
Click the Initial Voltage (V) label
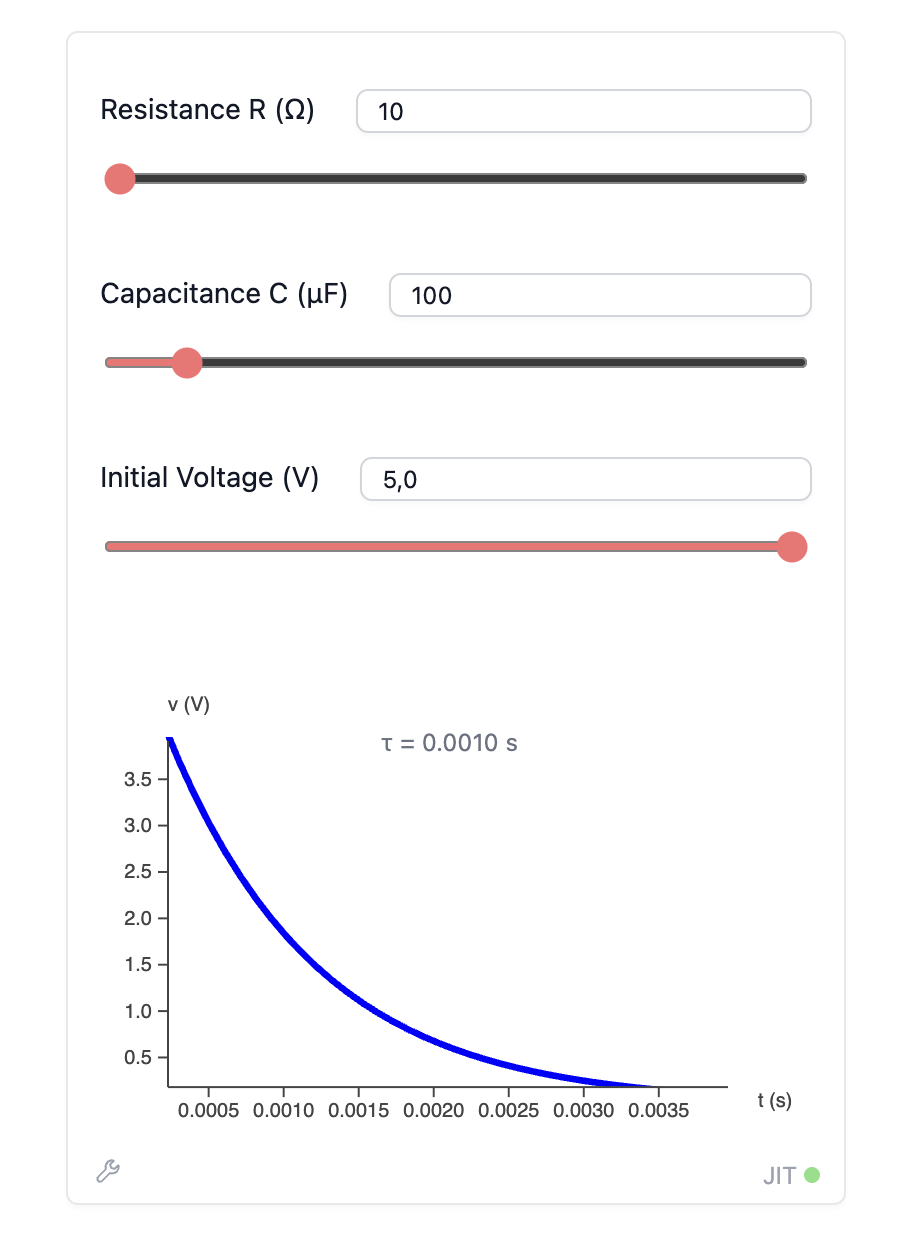point(210,478)
